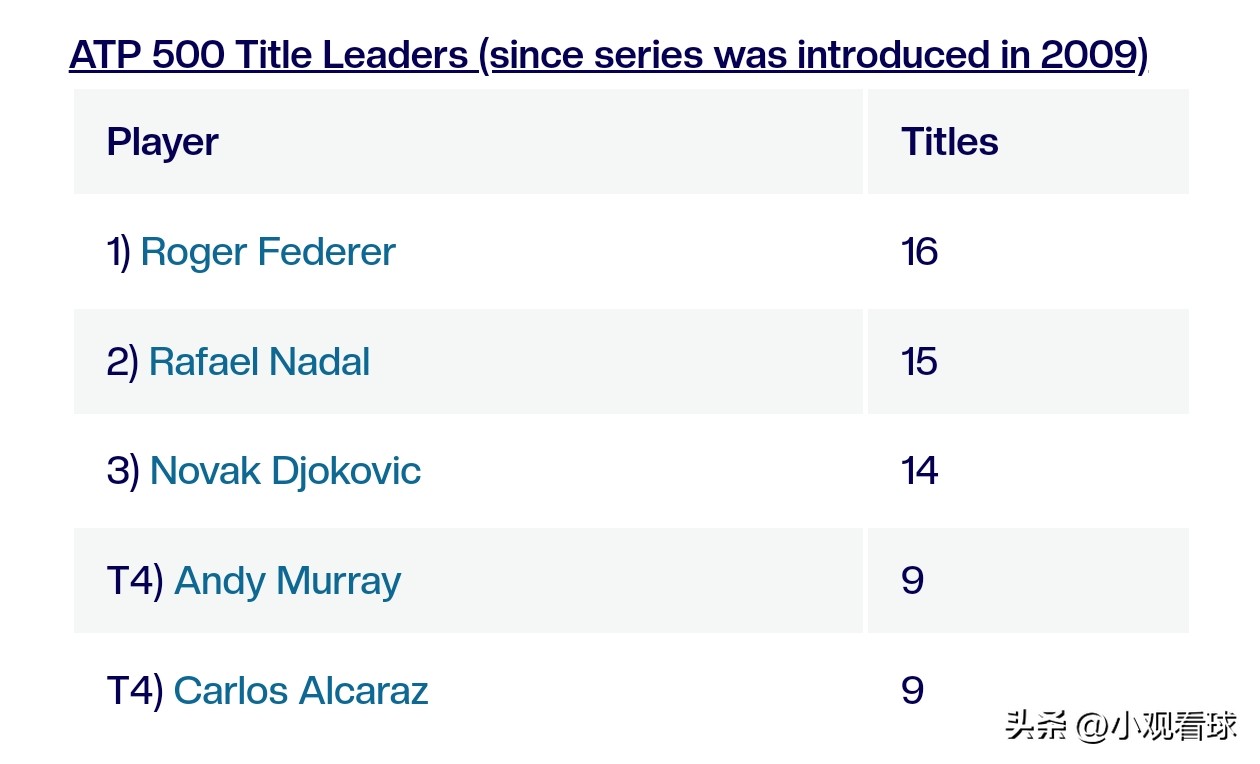Click the 头条 @小观看球 watermark
1260x764 pixels.
coord(1121,725)
